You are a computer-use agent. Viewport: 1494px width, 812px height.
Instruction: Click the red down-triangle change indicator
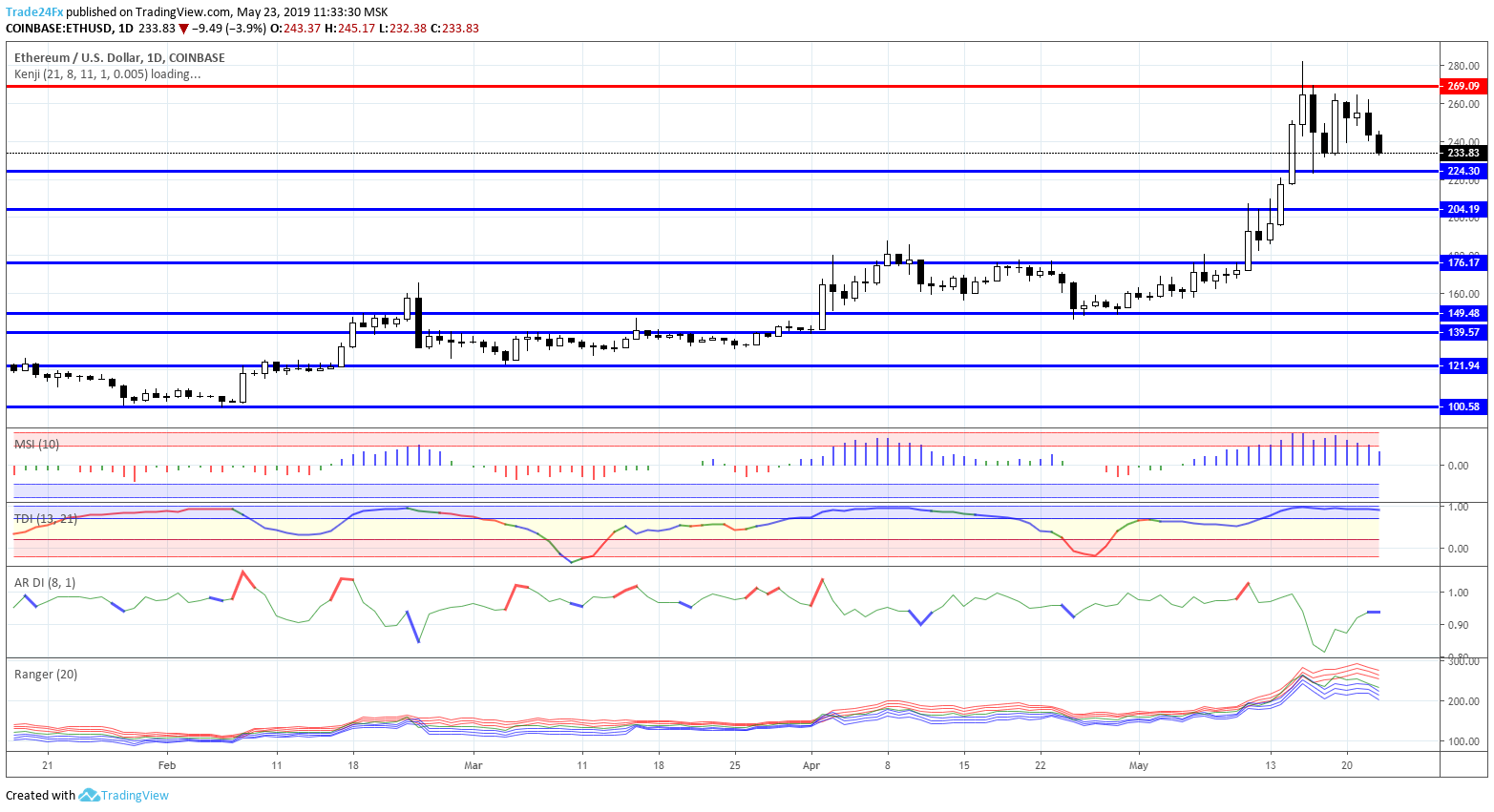click(183, 29)
